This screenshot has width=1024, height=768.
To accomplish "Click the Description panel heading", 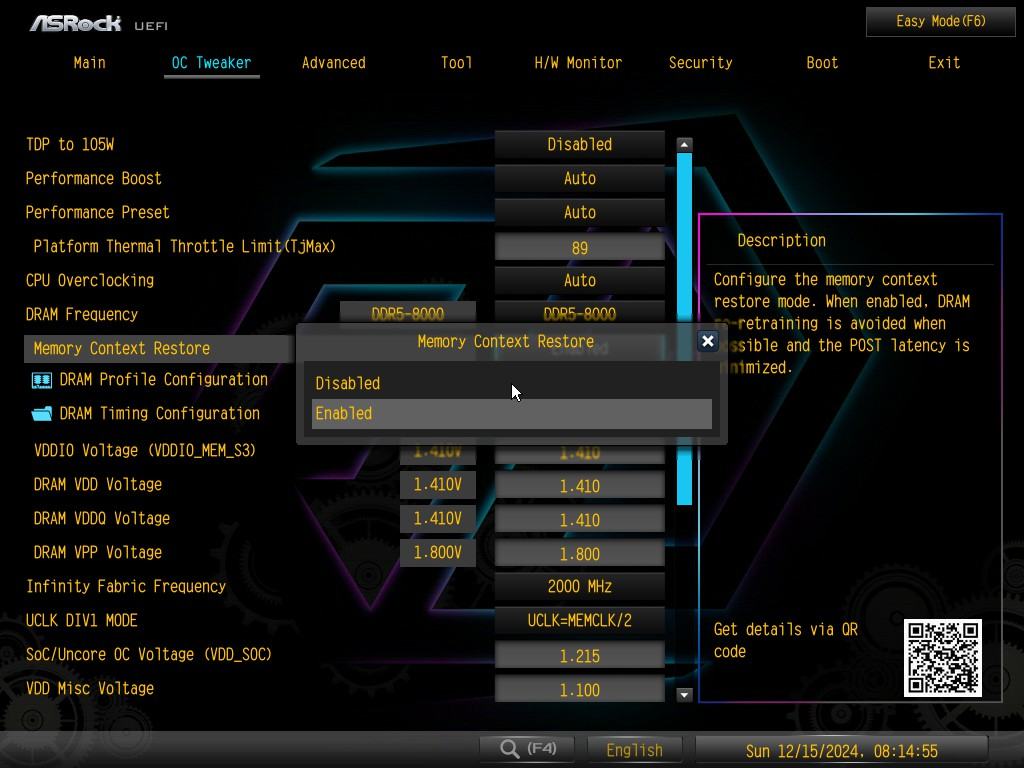I will (x=781, y=240).
